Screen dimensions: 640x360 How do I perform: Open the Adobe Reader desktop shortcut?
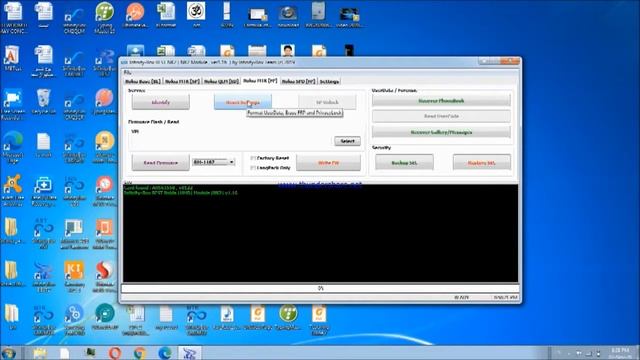click(12, 58)
